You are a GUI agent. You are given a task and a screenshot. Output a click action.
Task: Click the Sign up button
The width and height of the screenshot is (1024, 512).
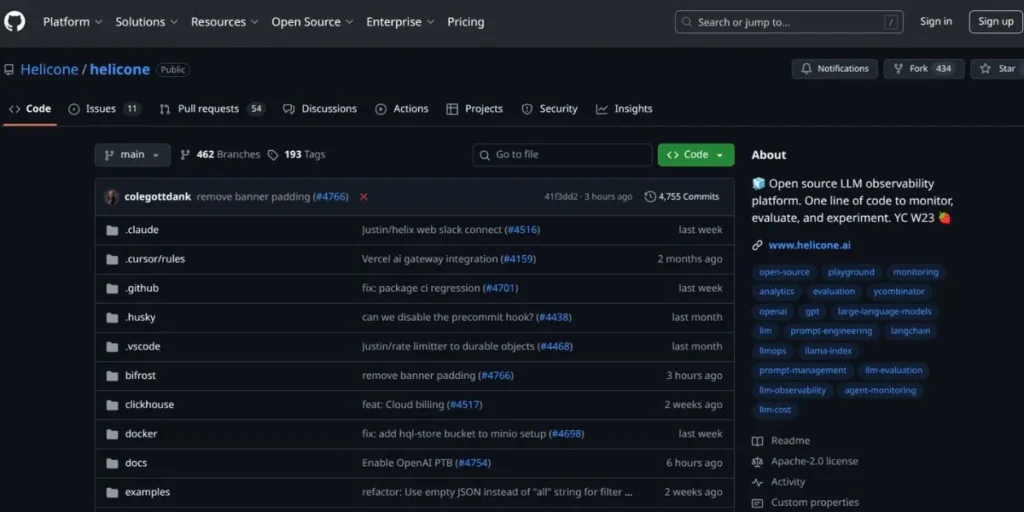[995, 22]
